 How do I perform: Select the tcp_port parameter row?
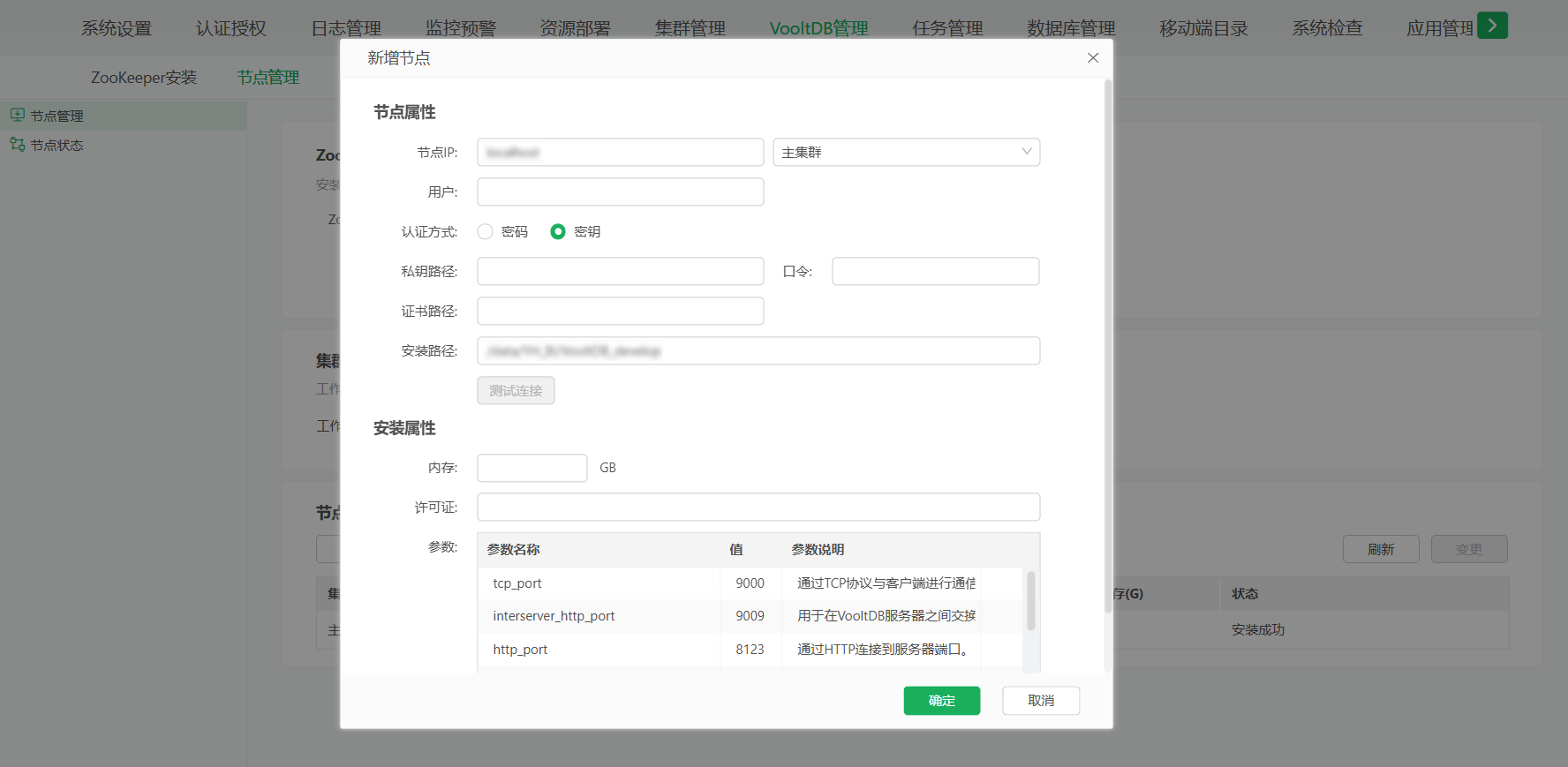tap(750, 583)
